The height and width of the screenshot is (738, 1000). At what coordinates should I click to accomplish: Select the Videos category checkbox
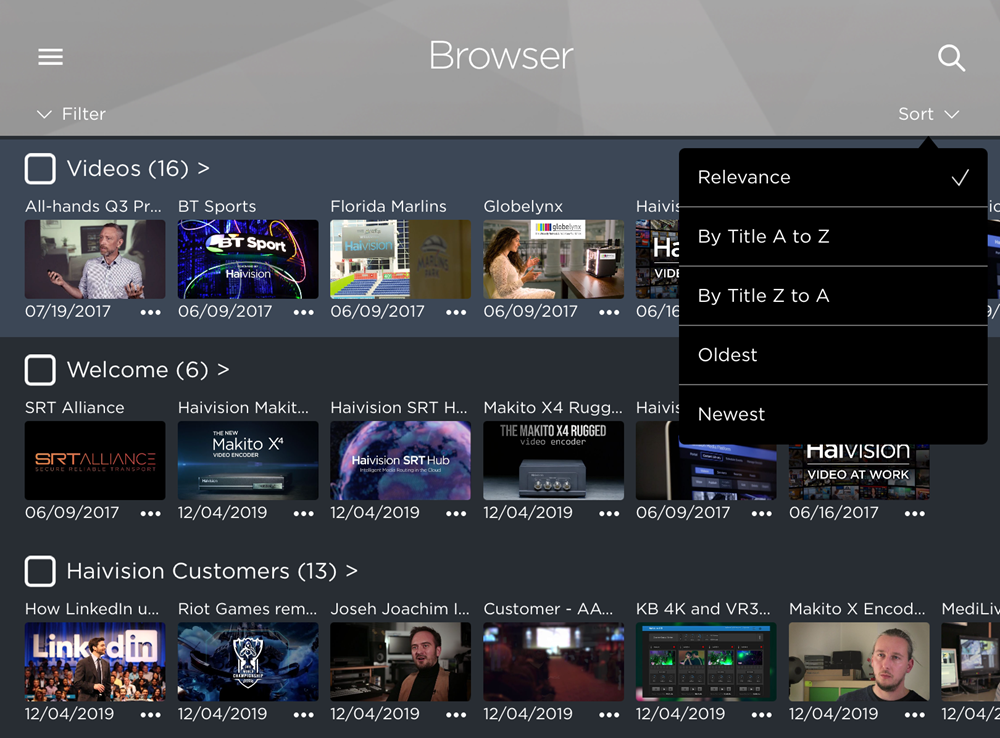[x=40, y=169]
